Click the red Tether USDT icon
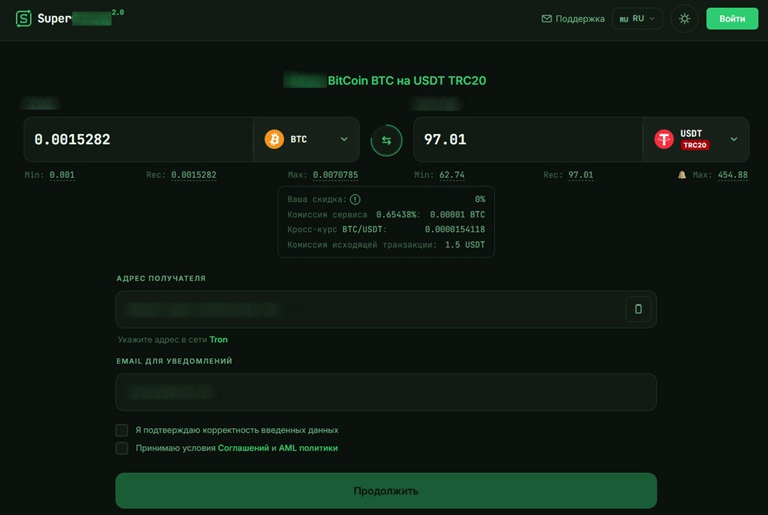 [664, 139]
